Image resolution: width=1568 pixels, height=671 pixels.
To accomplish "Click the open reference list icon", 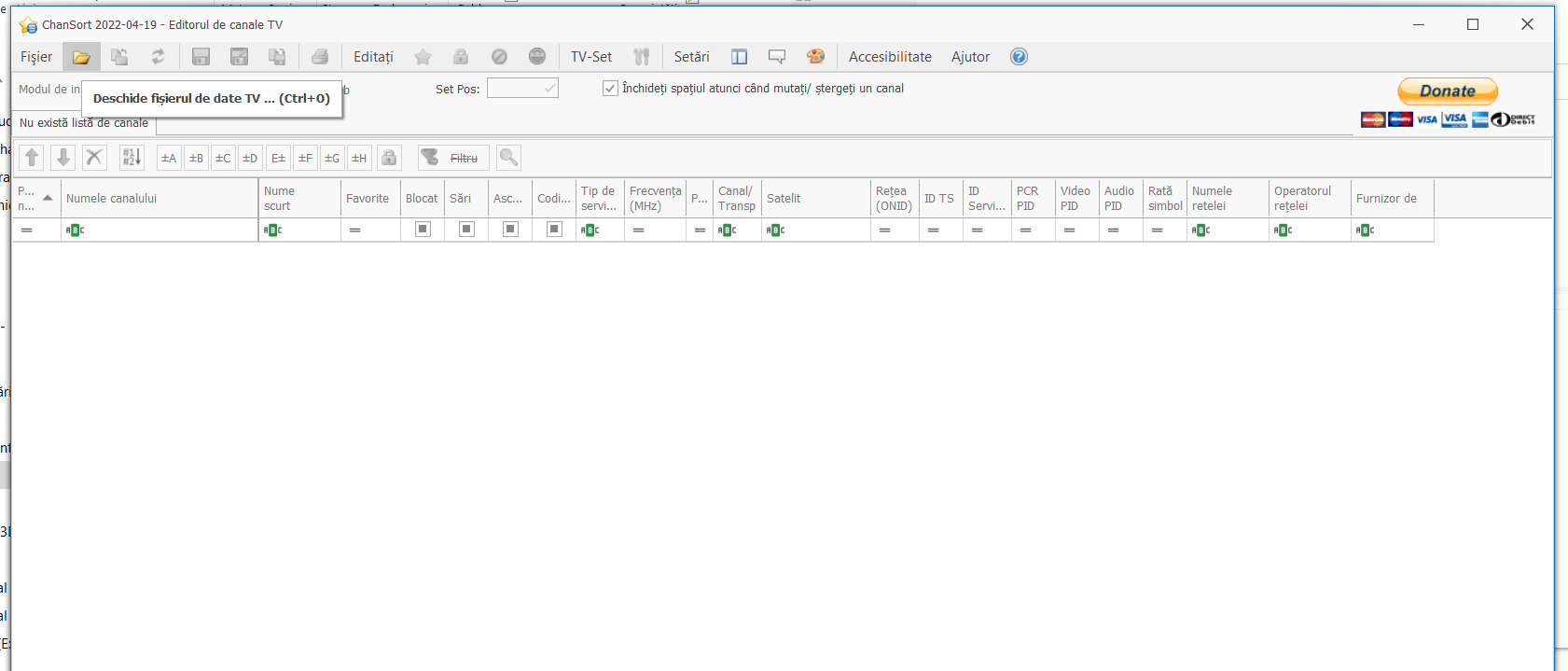I will point(119,57).
